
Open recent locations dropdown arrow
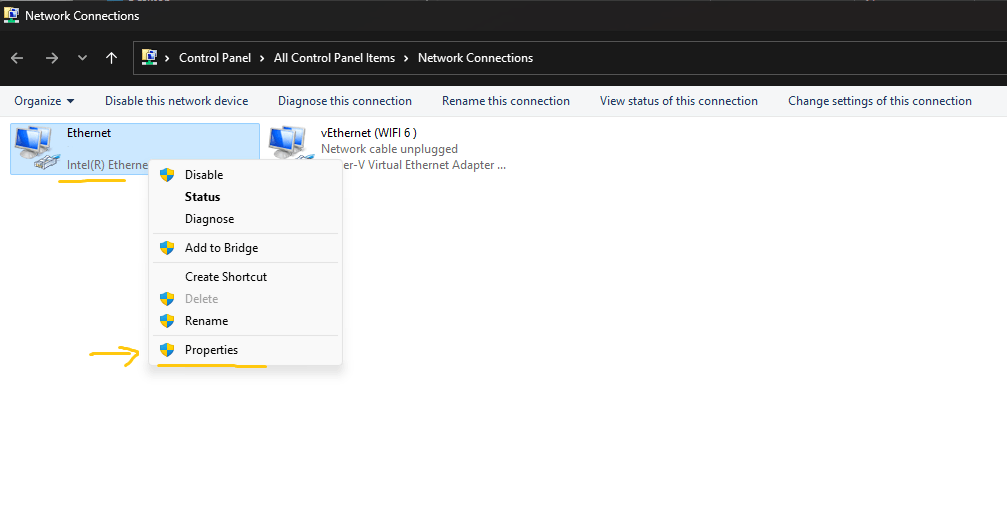pyautogui.click(x=82, y=58)
